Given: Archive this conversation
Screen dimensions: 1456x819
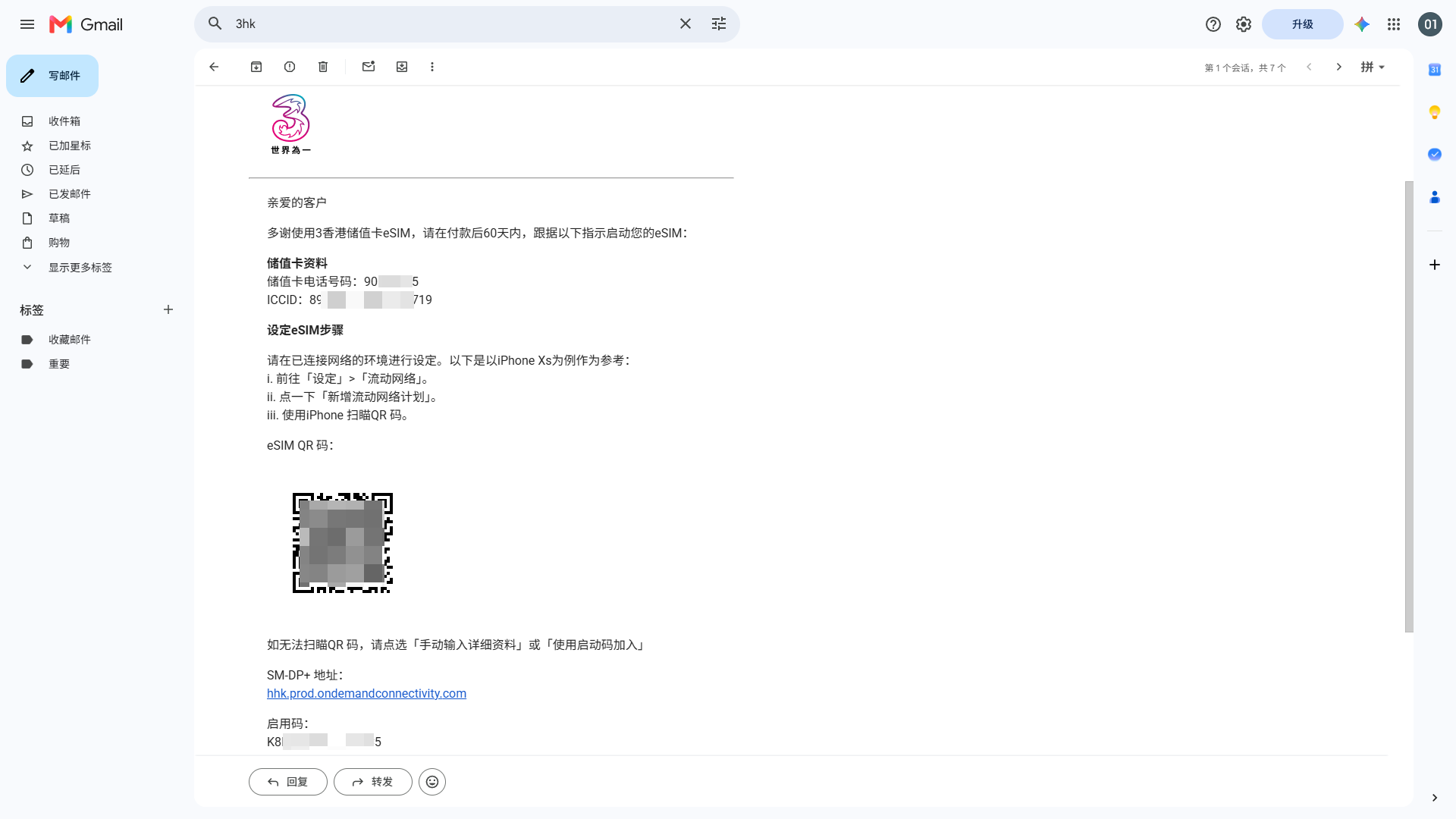Looking at the screenshot, I should pyautogui.click(x=256, y=67).
